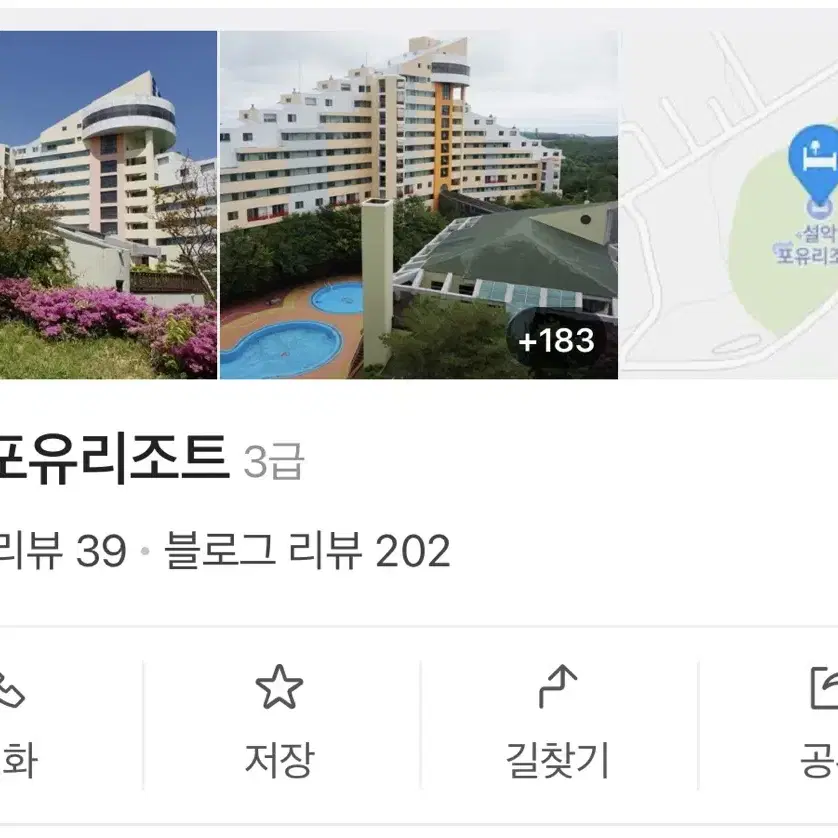Click the partially visible 전화 label

click(x=18, y=759)
